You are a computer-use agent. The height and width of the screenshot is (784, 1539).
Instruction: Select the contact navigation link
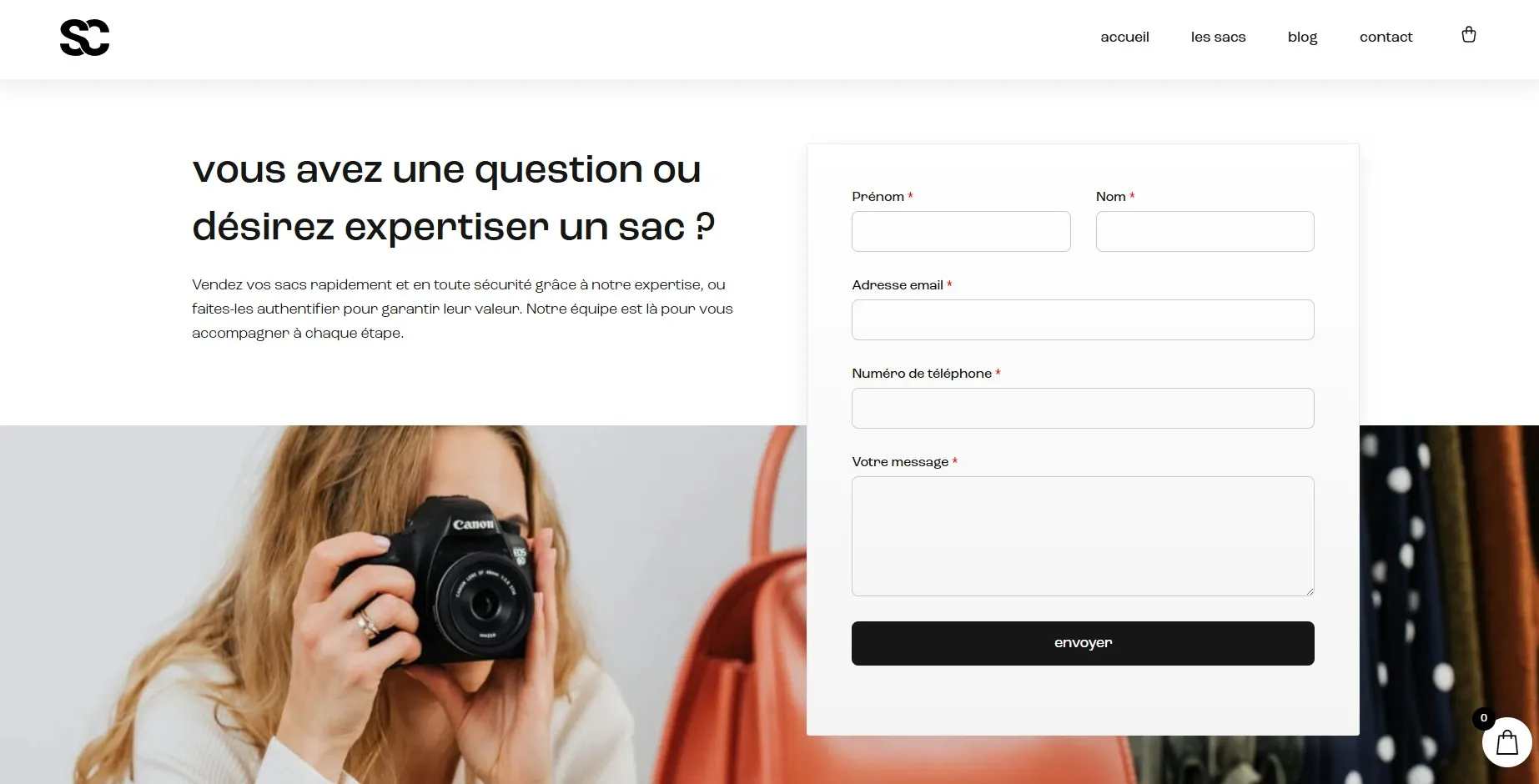point(1386,37)
